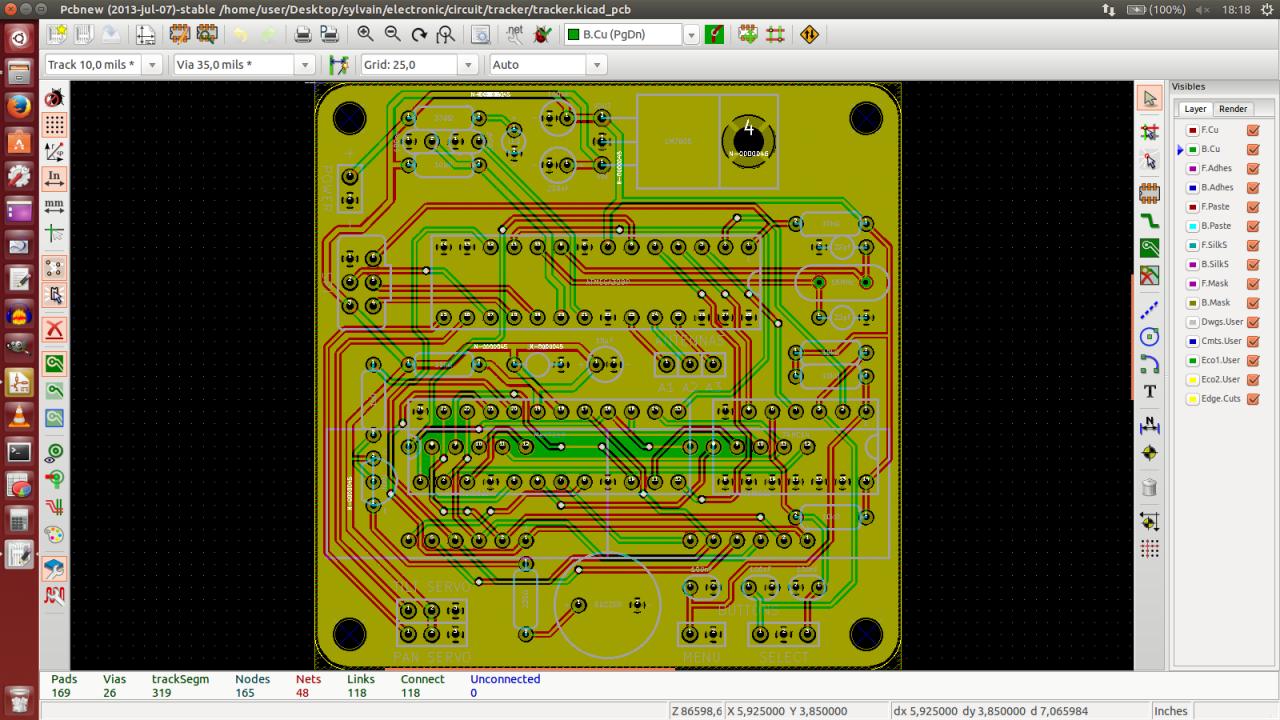
Task: Click the F.Cu layer color swatch
Action: pyautogui.click(x=1192, y=130)
